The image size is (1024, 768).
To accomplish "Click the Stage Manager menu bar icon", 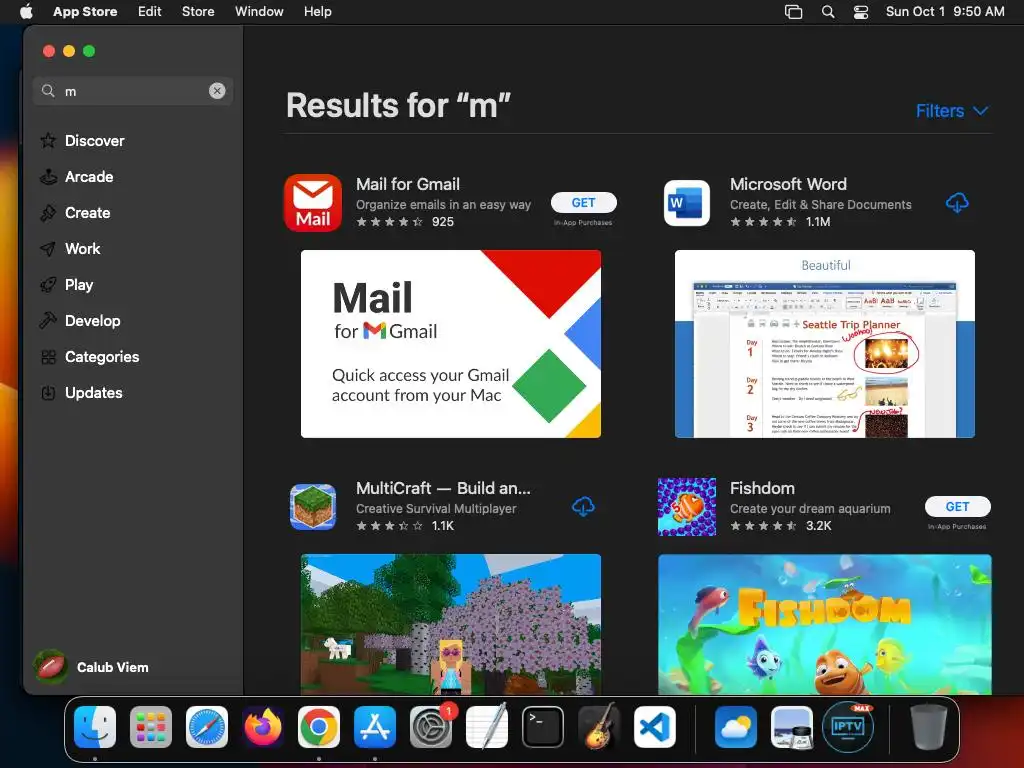I will (x=793, y=12).
